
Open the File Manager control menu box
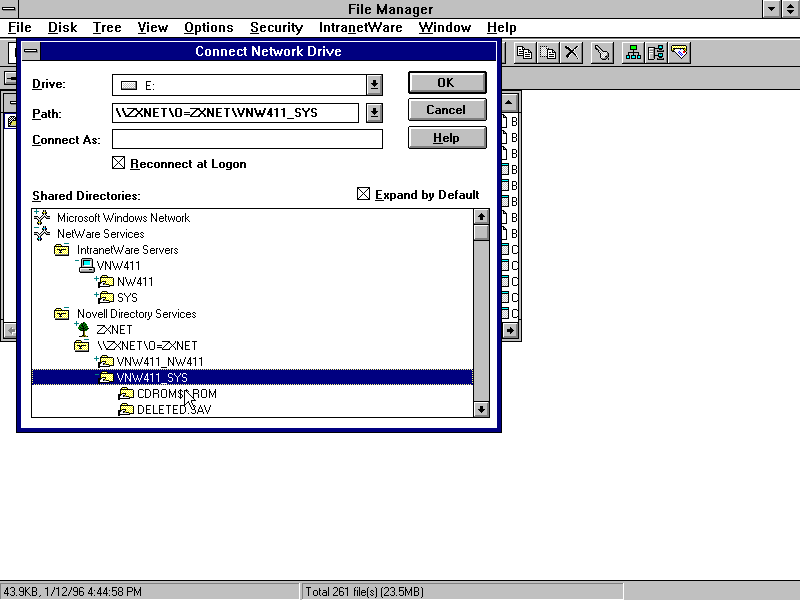click(9, 9)
